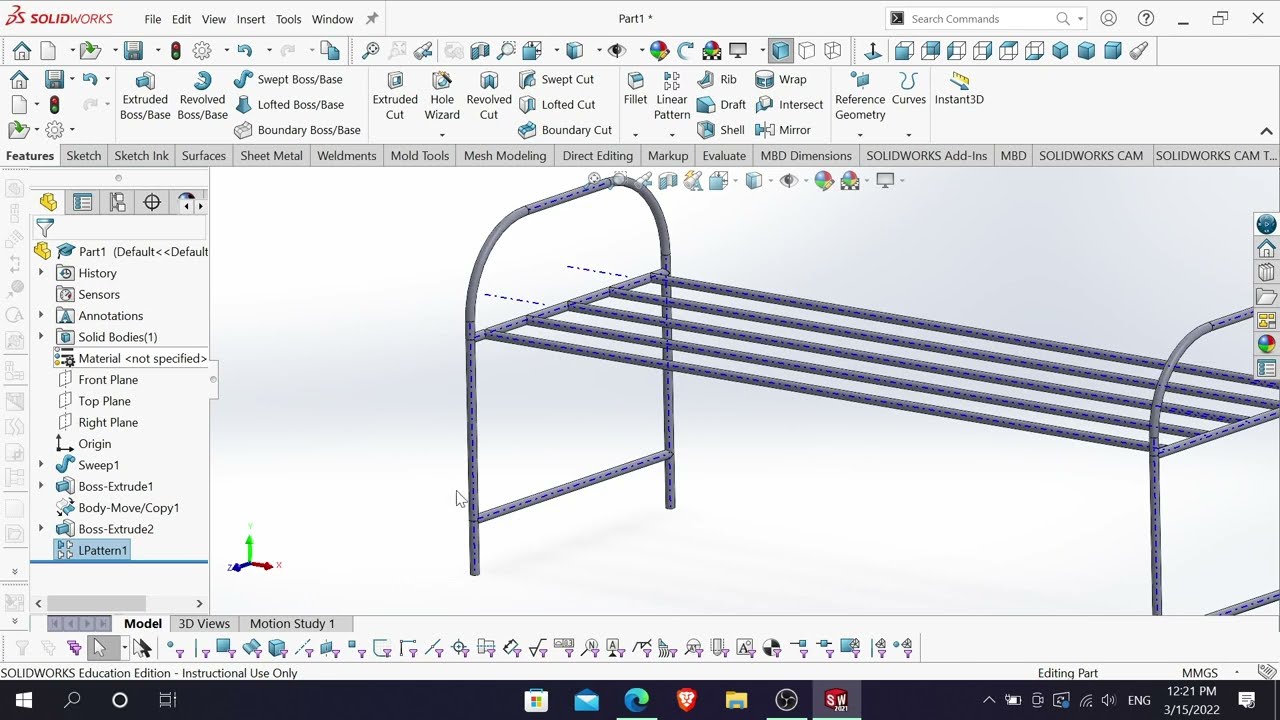This screenshot has height=720, width=1280.
Task: Activate the Draft feature
Action: click(722, 104)
